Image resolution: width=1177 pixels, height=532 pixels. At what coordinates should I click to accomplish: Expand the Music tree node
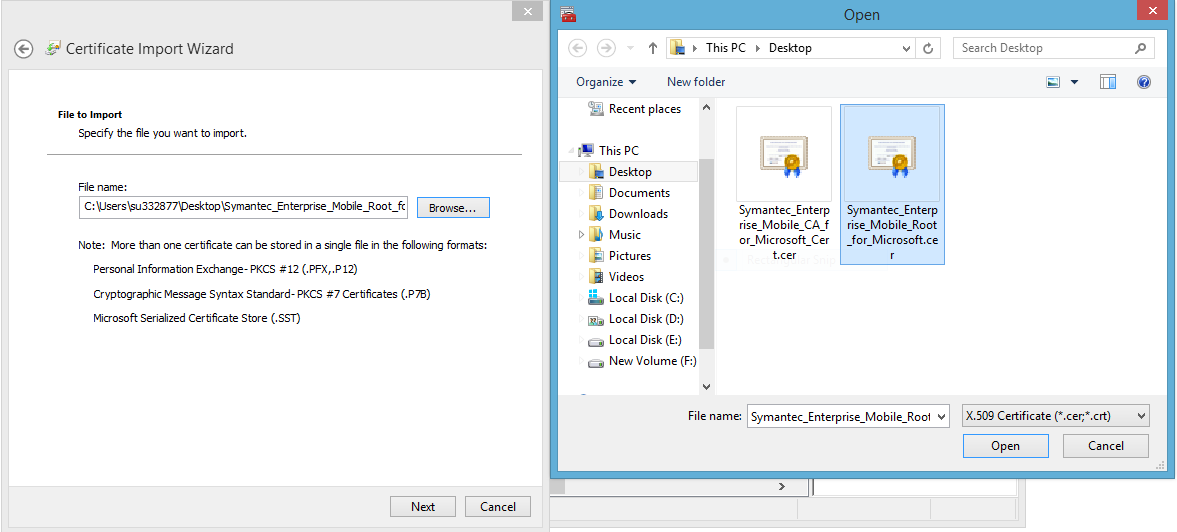point(581,235)
